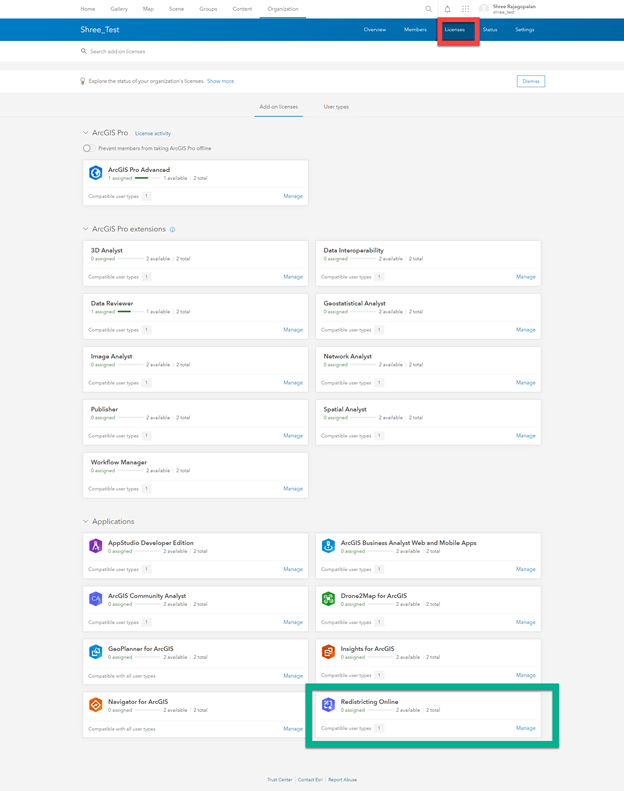Open Organization in top menu
The width and height of the screenshot is (624, 791).
282,9
